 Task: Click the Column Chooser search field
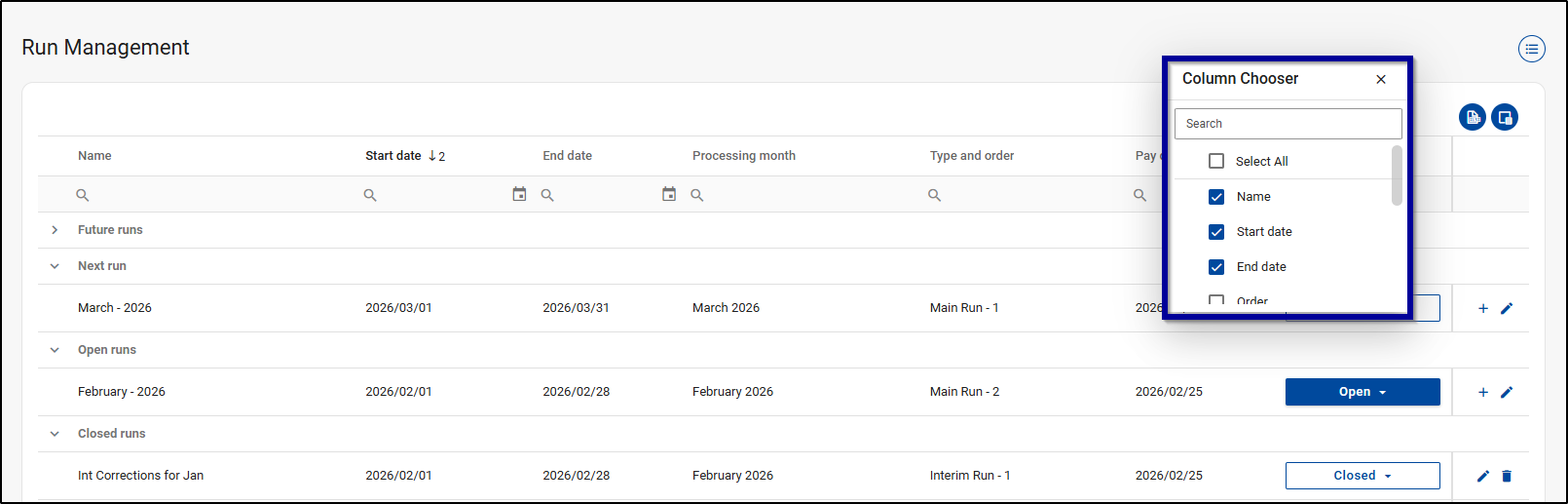(x=1288, y=124)
